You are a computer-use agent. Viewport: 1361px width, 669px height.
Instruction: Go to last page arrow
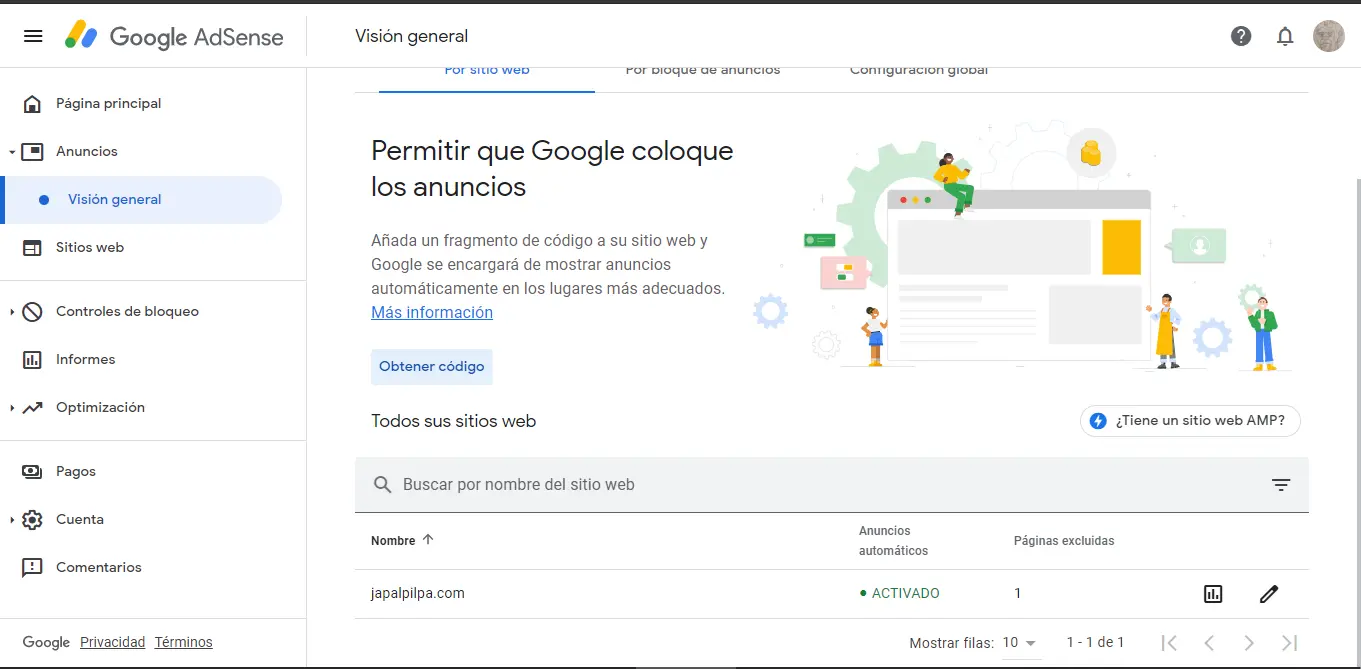click(x=1289, y=643)
